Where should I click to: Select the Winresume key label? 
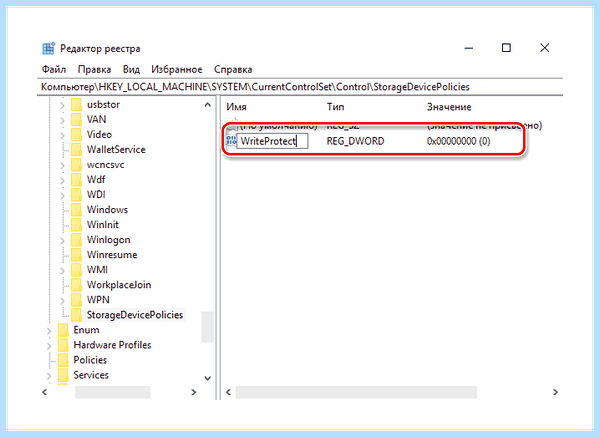pos(112,254)
